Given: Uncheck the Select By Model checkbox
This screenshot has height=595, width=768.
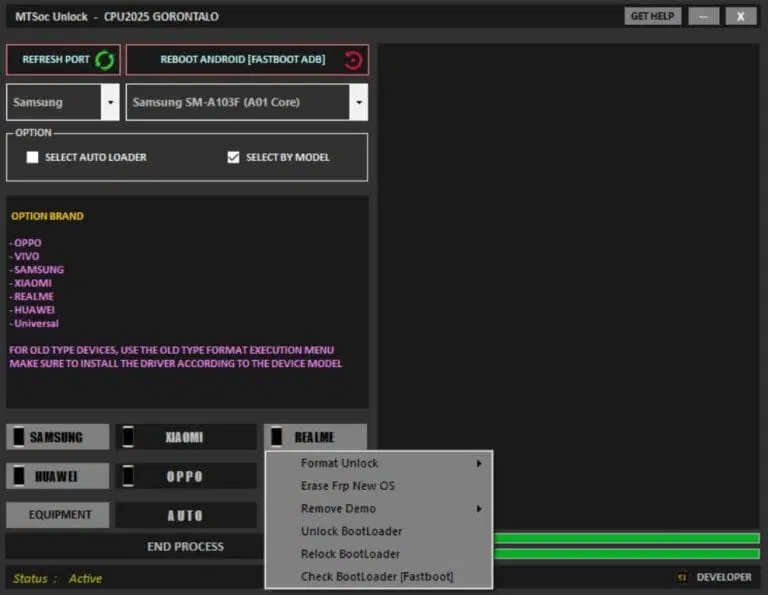Looking at the screenshot, I should click(234, 157).
